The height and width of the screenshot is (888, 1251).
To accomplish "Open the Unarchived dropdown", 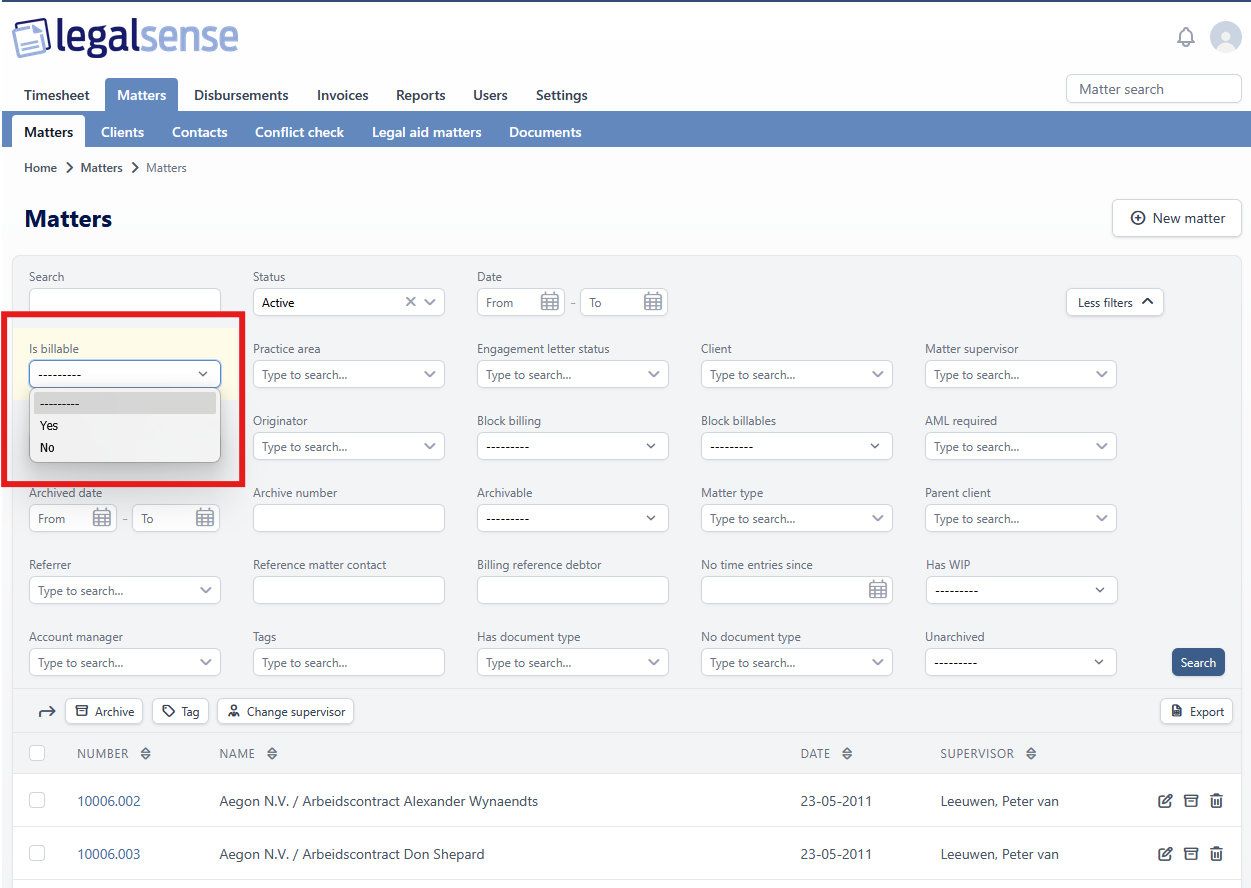I will (1021, 662).
